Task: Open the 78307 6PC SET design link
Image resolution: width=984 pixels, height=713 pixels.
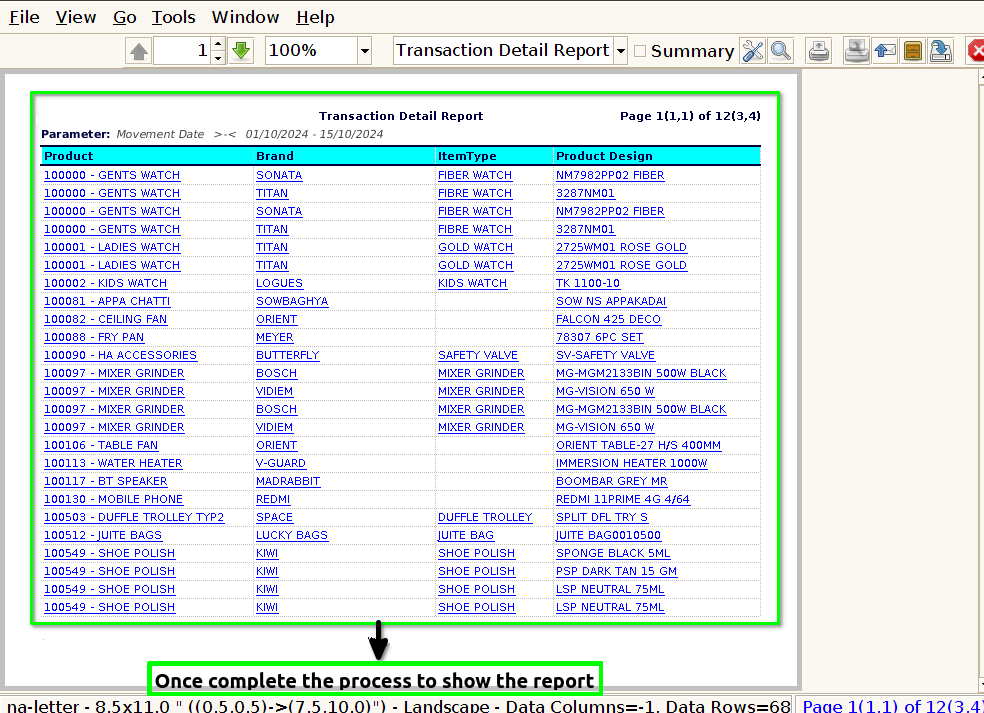Action: pyautogui.click(x=600, y=337)
